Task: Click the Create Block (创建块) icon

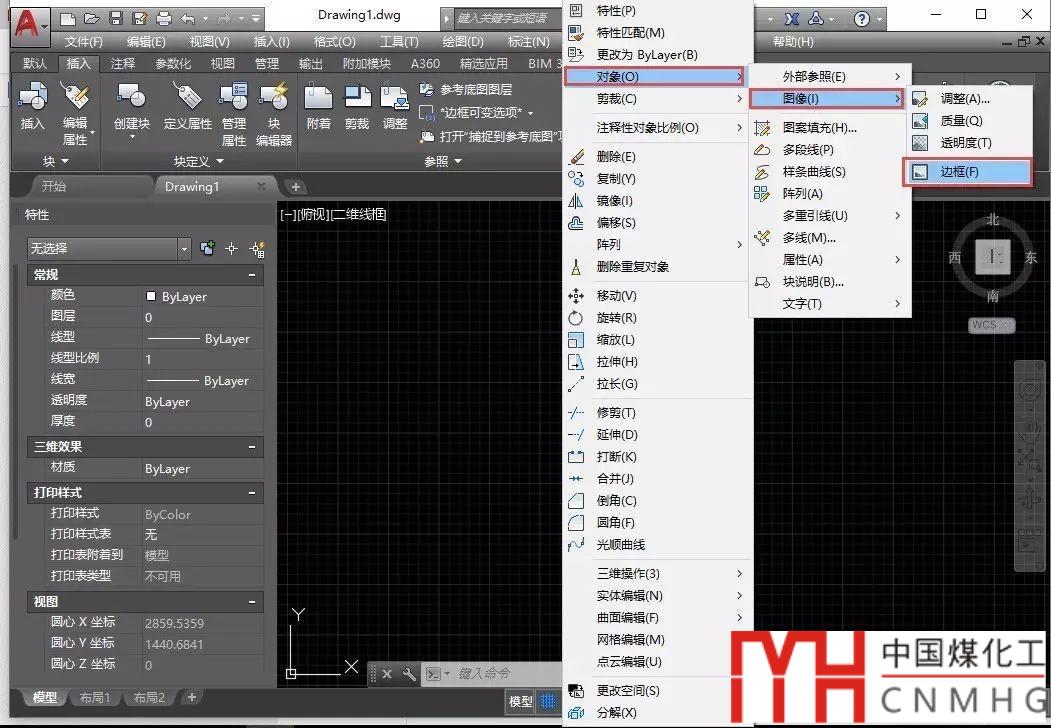Action: (131, 104)
